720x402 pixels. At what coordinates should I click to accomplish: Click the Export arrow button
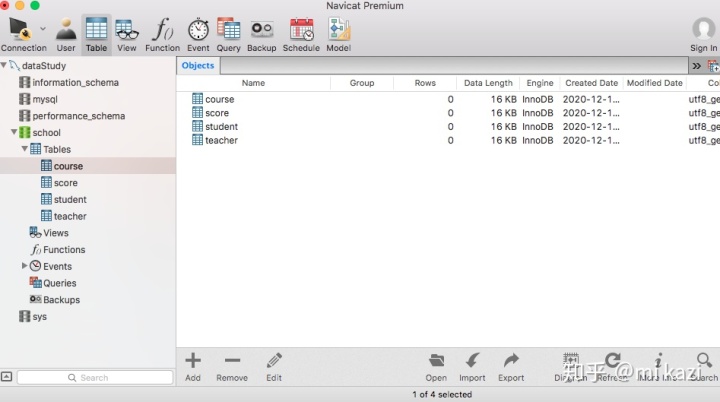pyautogui.click(x=511, y=367)
